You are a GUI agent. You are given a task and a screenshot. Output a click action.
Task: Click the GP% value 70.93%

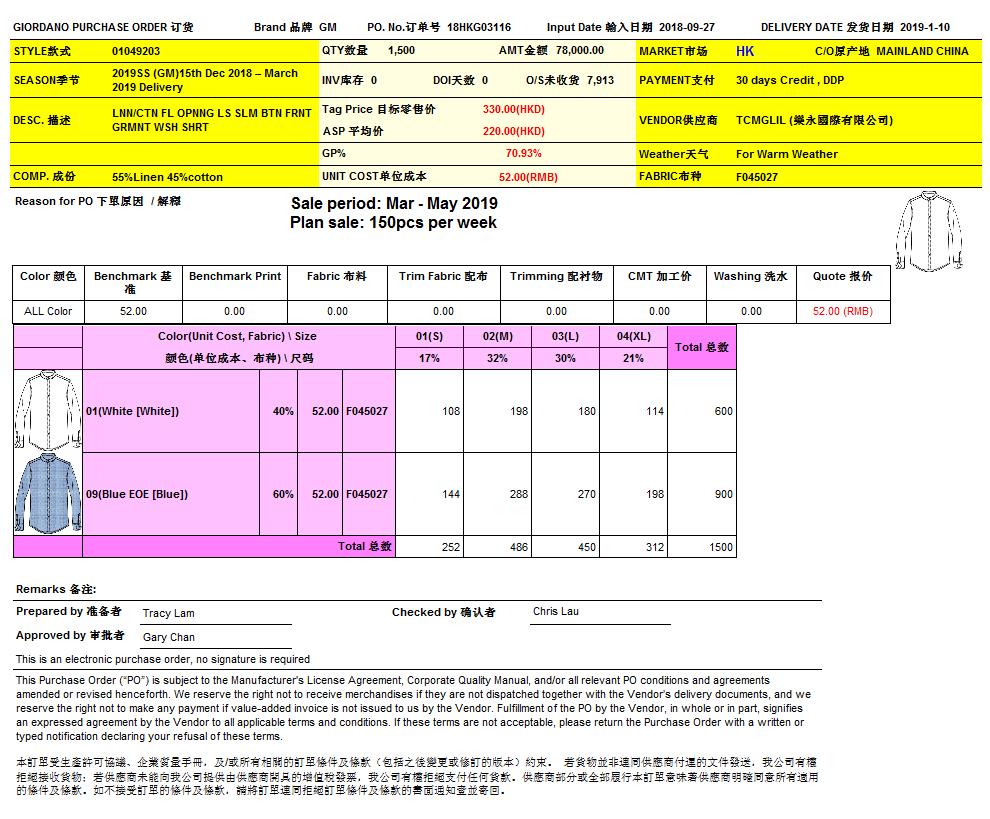523,154
